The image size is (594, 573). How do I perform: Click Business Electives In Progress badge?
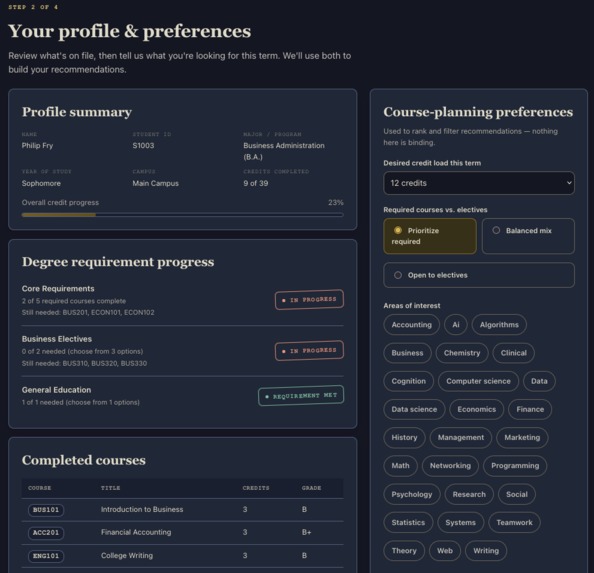point(309,351)
